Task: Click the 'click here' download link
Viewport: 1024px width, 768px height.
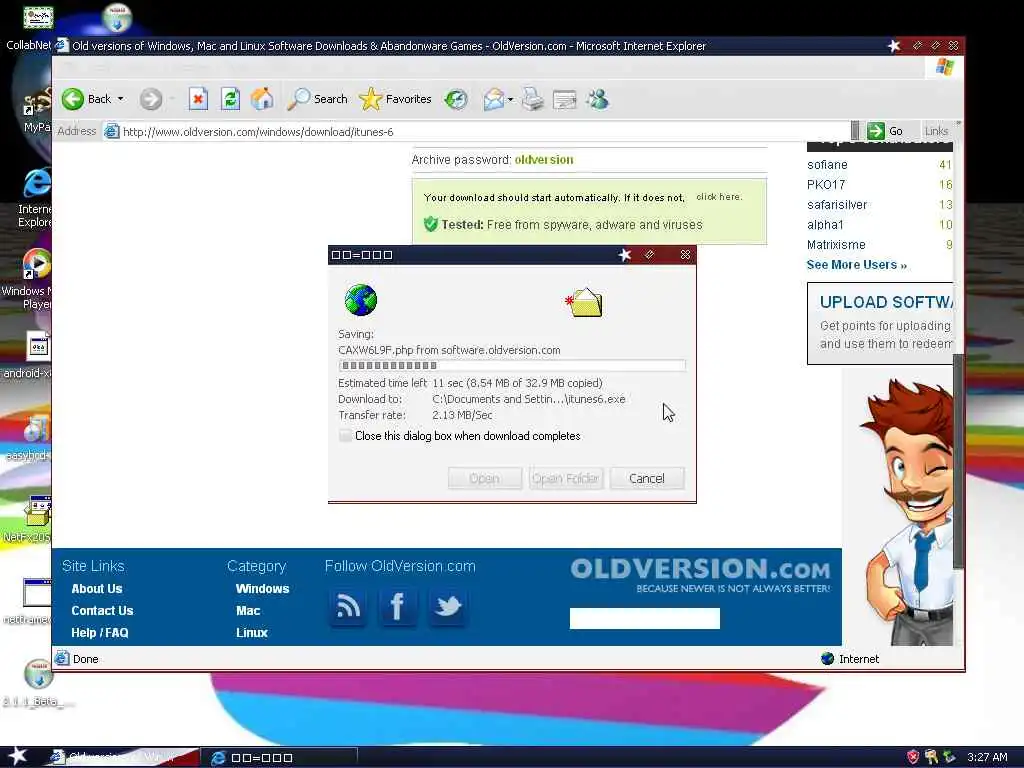Action: pyautogui.click(x=719, y=197)
